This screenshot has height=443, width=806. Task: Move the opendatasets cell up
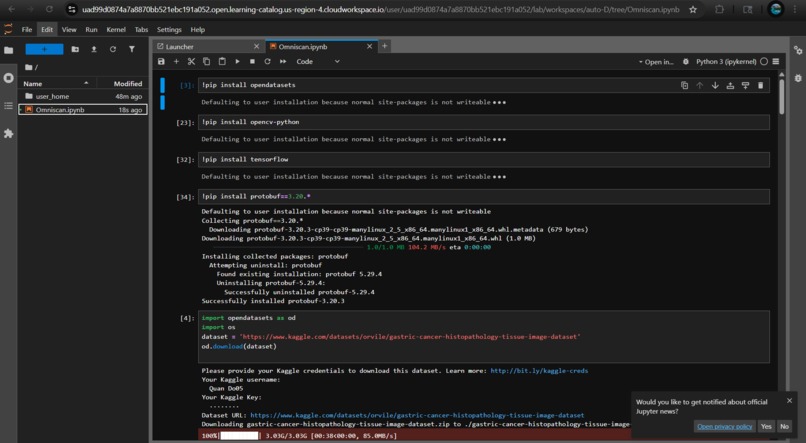[700, 85]
